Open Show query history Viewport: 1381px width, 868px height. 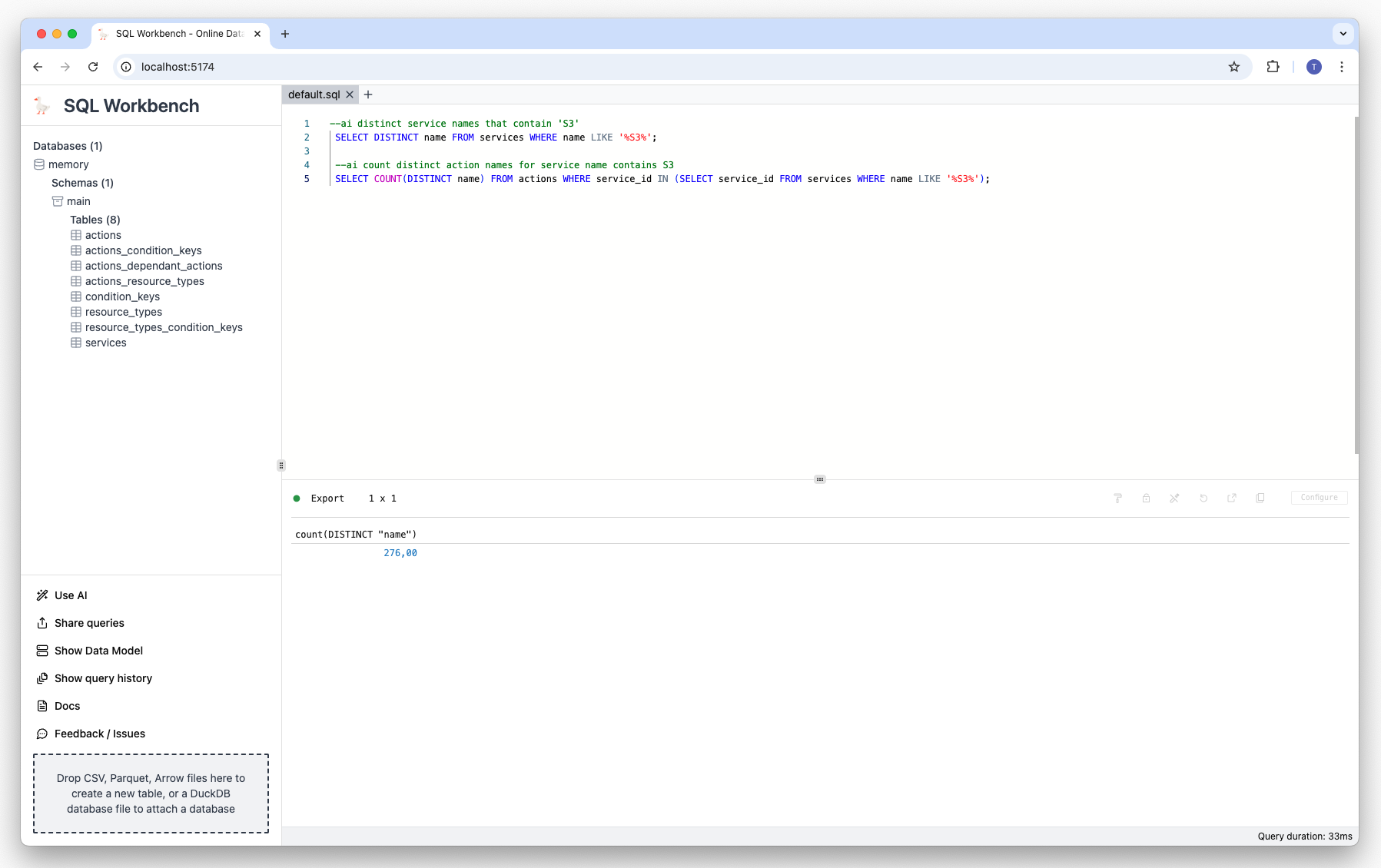[103, 678]
